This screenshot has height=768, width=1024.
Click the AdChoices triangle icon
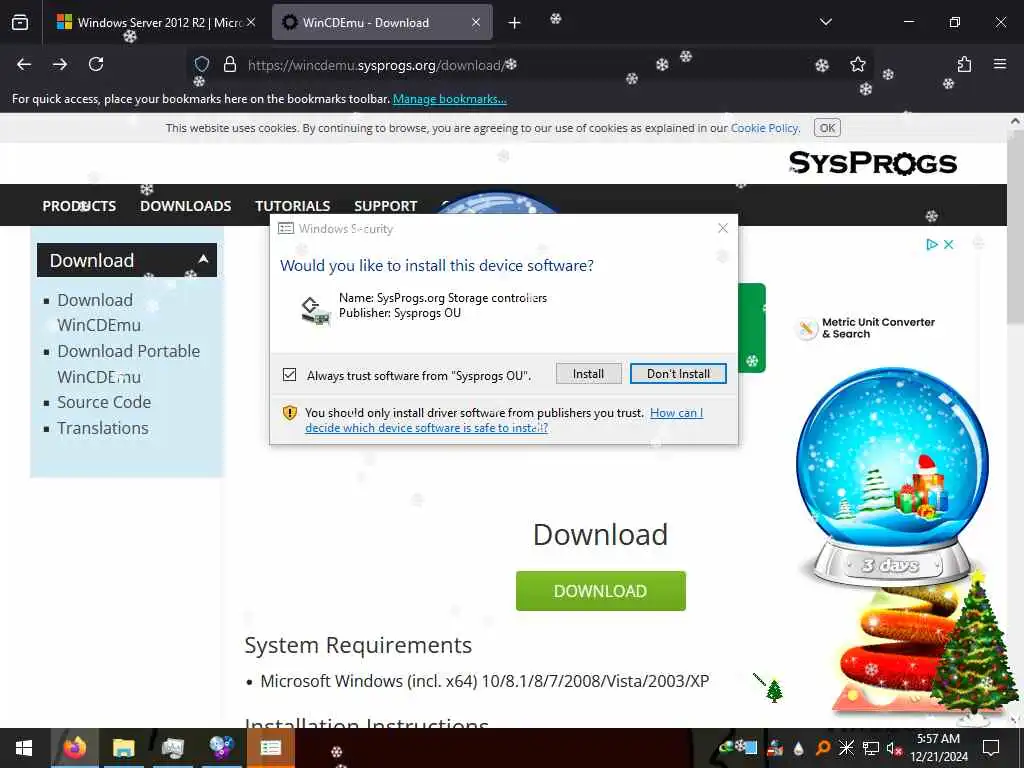pos(931,244)
